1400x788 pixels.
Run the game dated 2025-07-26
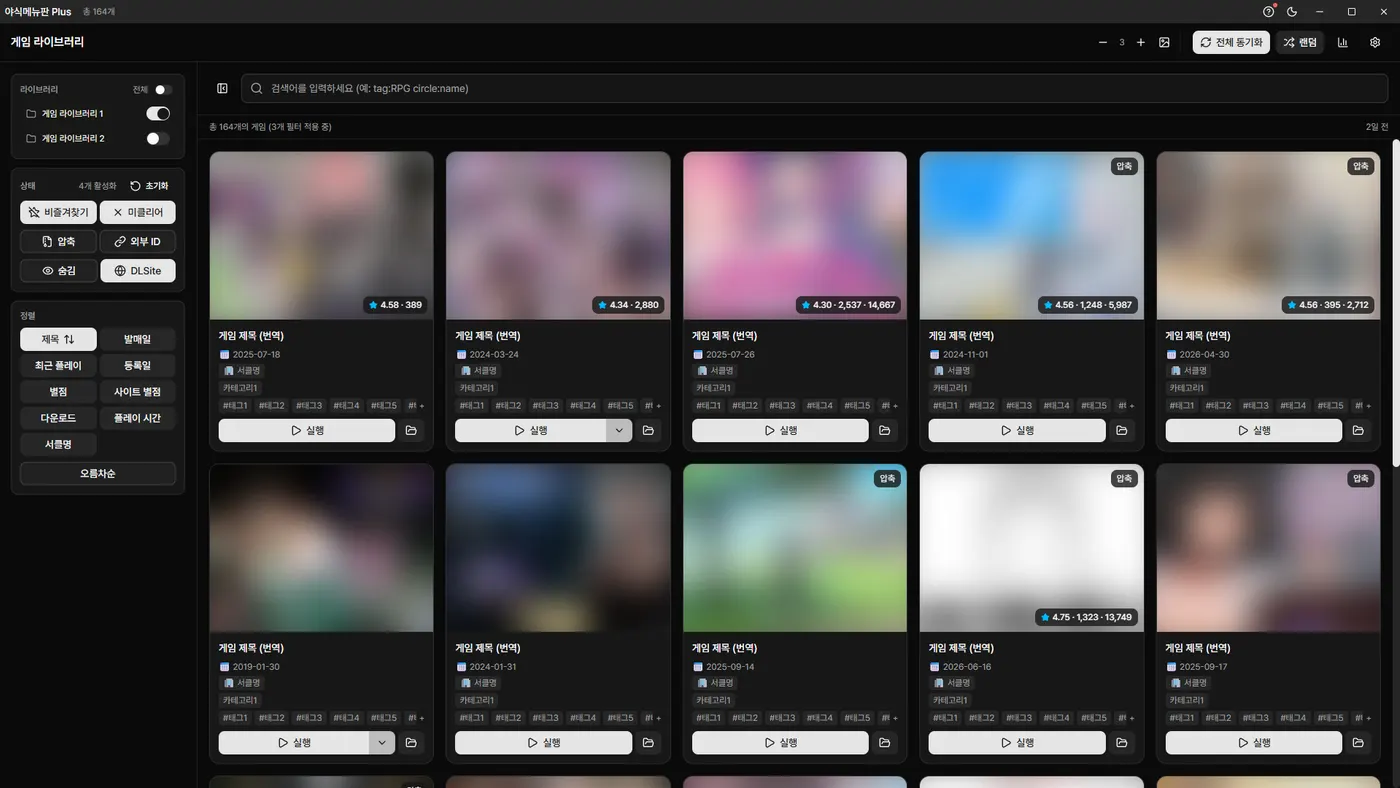click(x=780, y=431)
